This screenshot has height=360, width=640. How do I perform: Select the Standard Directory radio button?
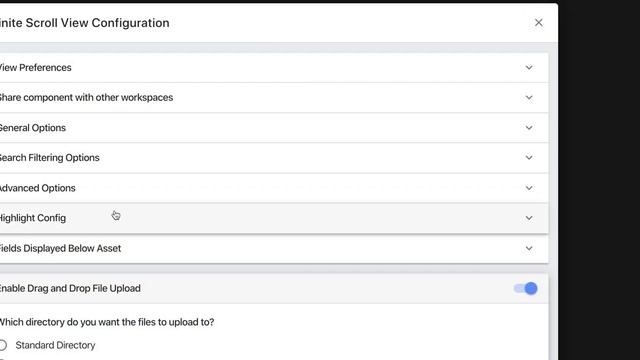(x=2, y=345)
